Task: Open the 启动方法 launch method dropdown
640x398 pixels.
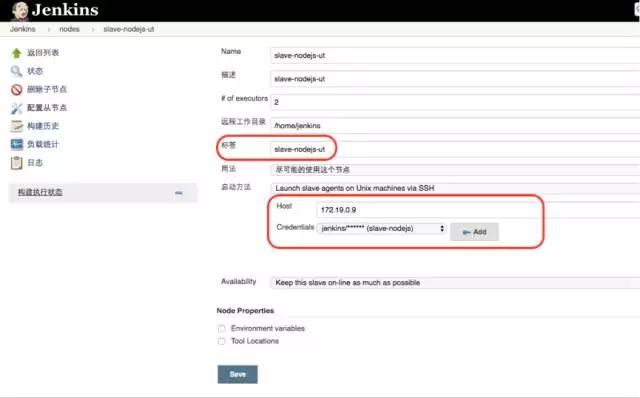Action: 455,188
